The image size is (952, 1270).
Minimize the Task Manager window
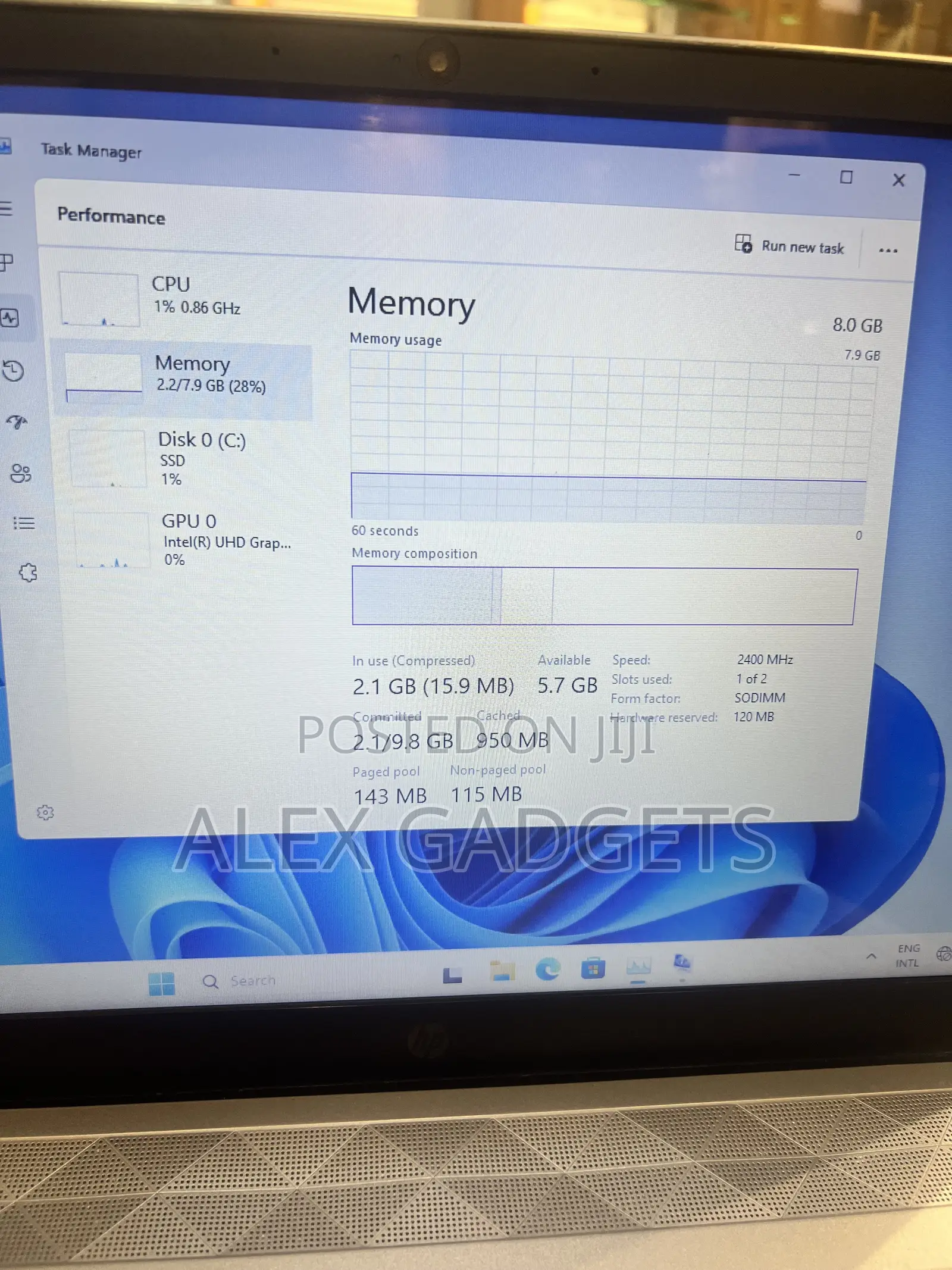click(x=794, y=175)
